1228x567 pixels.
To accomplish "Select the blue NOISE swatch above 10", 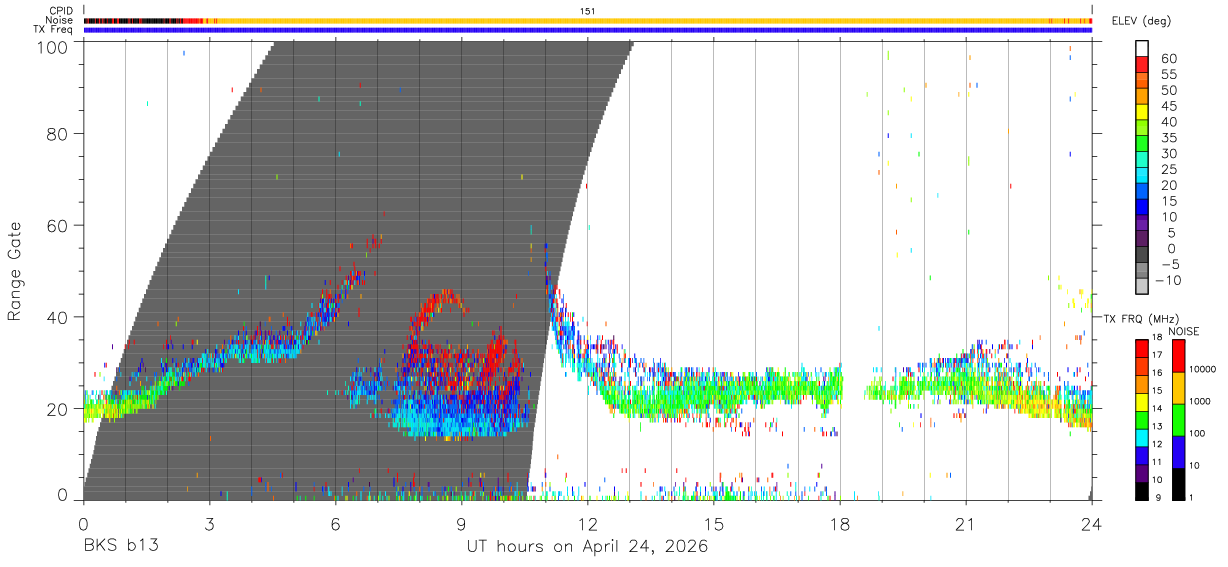I will (x=1179, y=452).
